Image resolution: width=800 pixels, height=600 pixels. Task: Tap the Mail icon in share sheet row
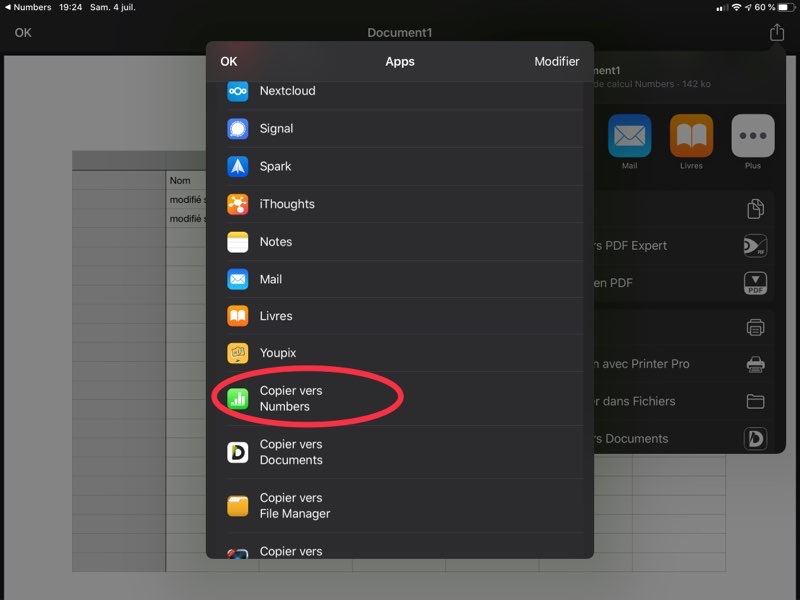[x=629, y=137]
